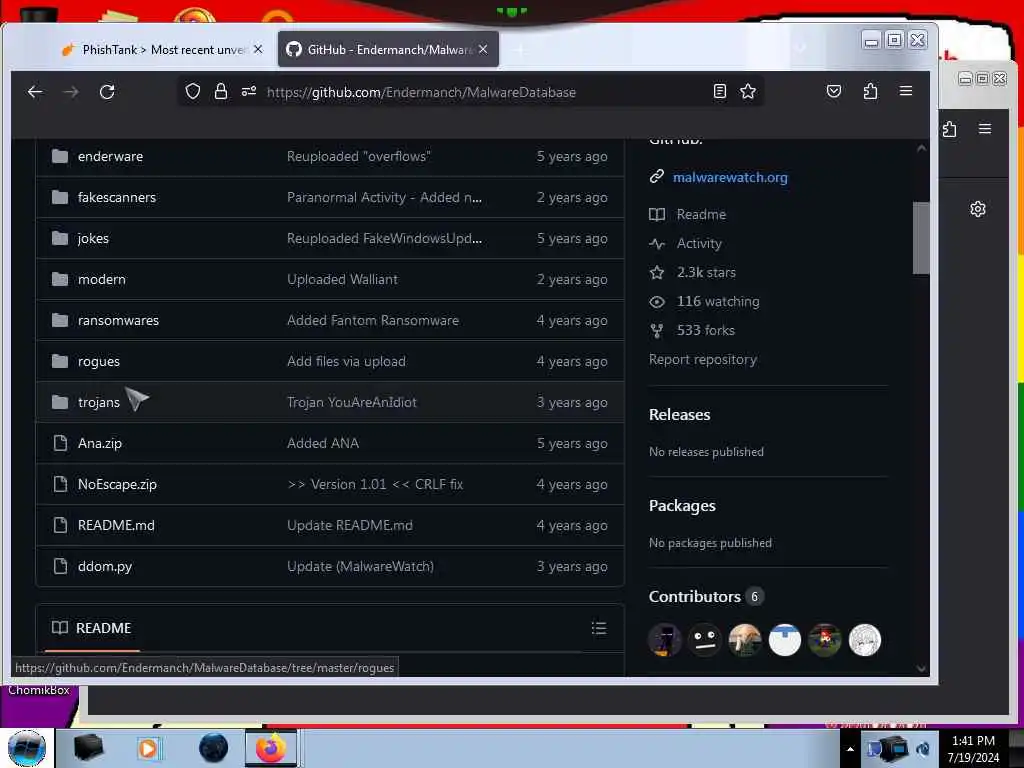Click the page vertical scrollbar thumb
1024x768 pixels.
[x=921, y=238]
